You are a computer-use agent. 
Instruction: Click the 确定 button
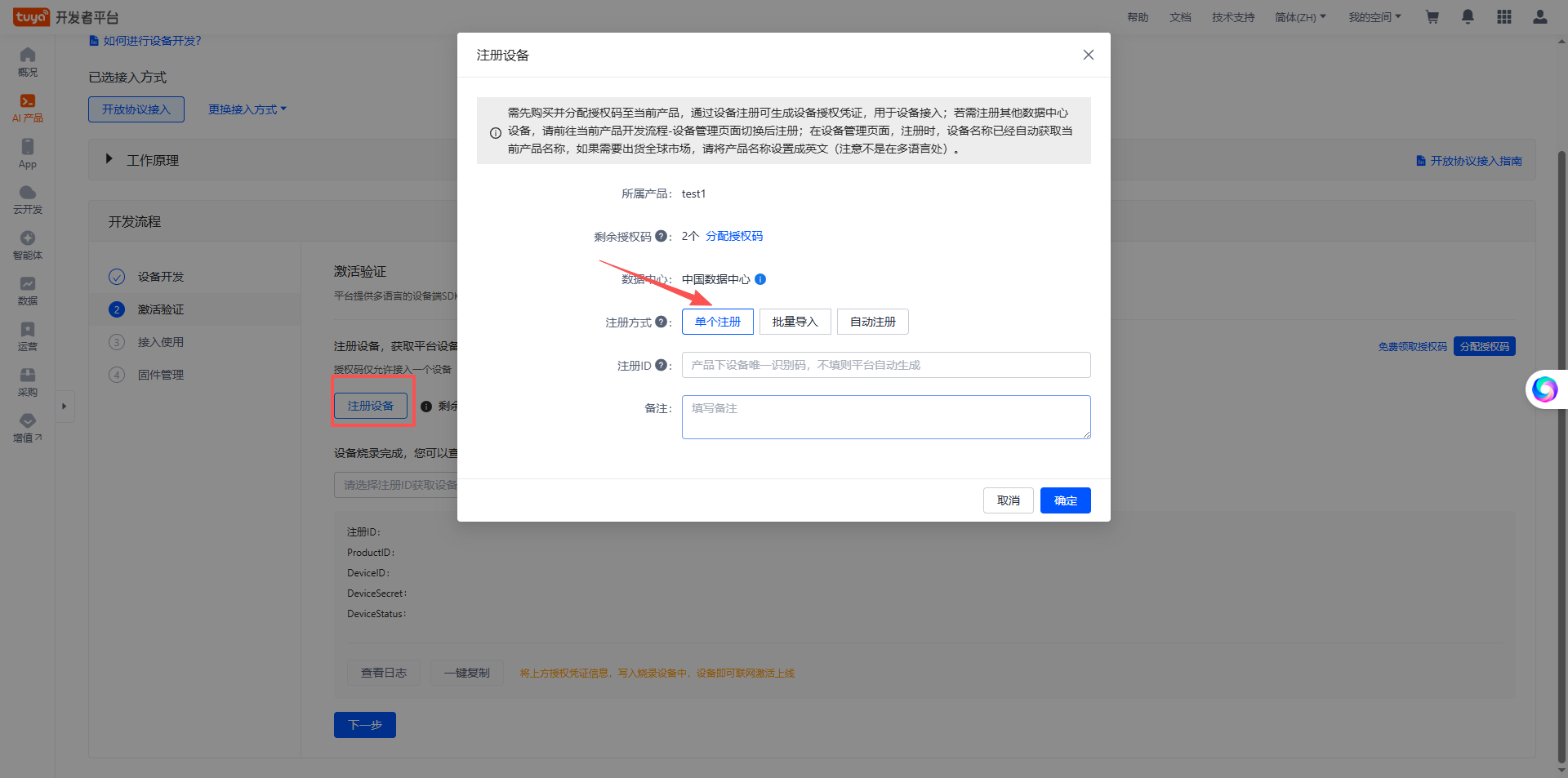tap(1065, 500)
